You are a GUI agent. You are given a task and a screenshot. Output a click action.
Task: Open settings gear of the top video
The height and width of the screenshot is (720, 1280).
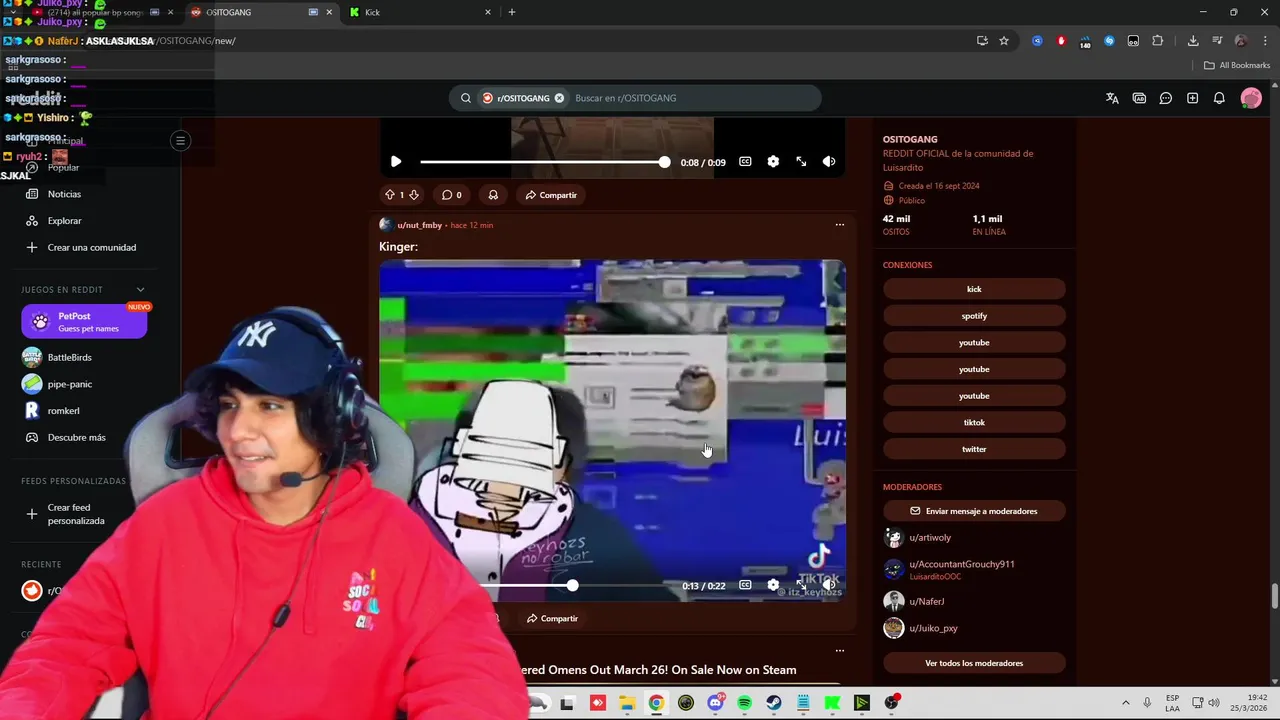click(x=773, y=162)
